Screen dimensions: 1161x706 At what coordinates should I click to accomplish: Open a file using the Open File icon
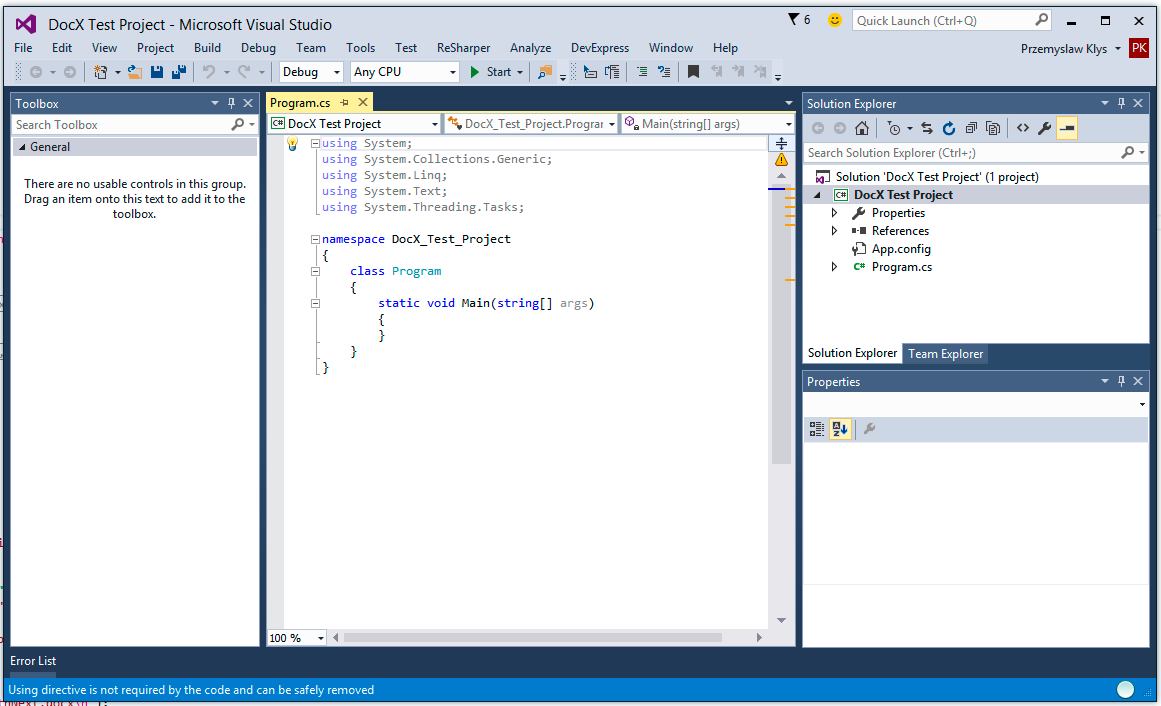pos(134,71)
